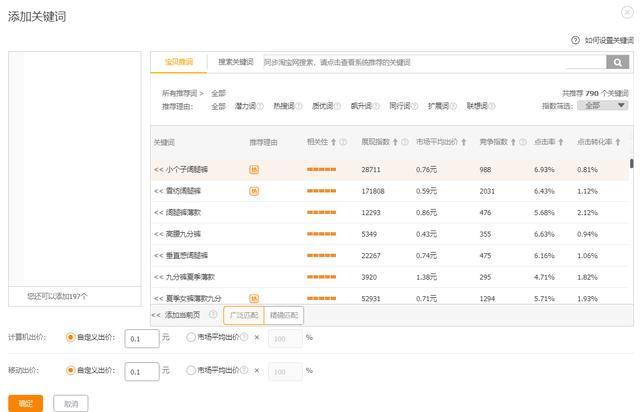640x412 pixels.
Task: Click 计算机出价 custom bid input 0.1
Action: click(x=142, y=339)
